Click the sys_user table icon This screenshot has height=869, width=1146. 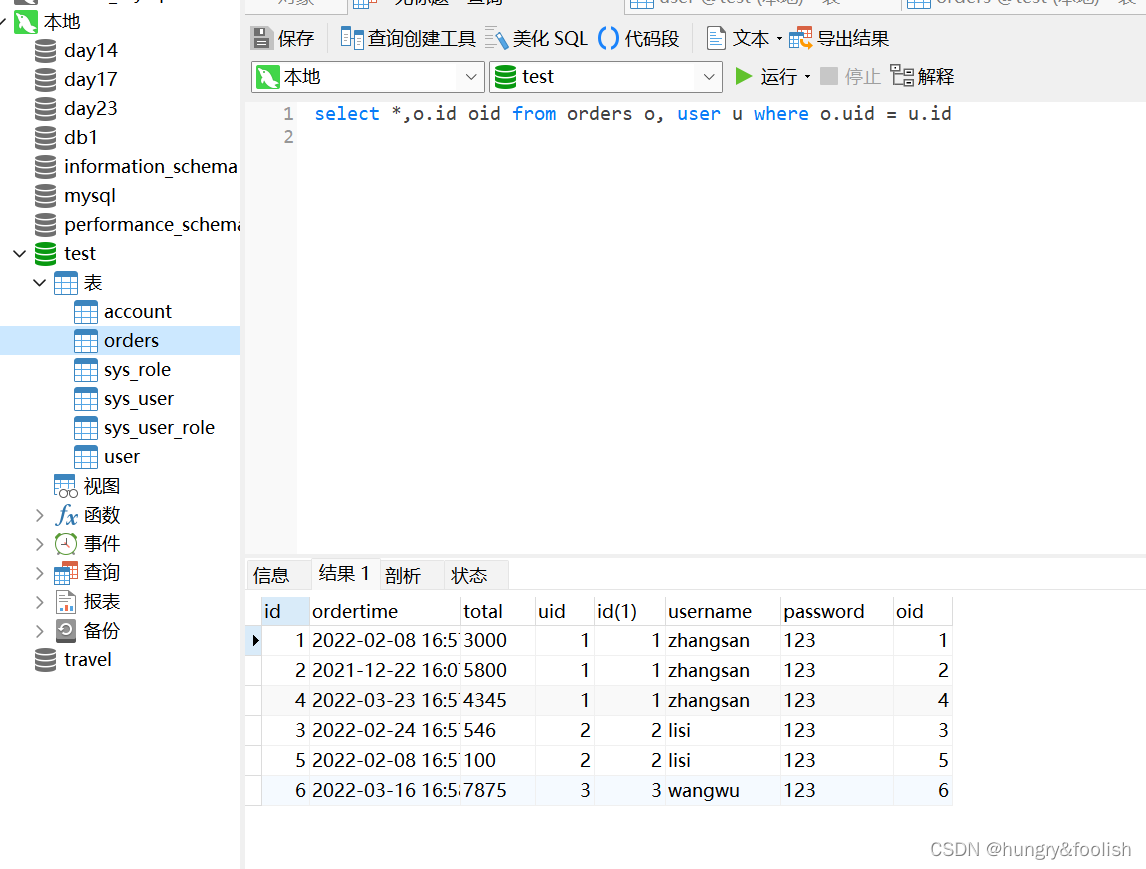coord(86,399)
